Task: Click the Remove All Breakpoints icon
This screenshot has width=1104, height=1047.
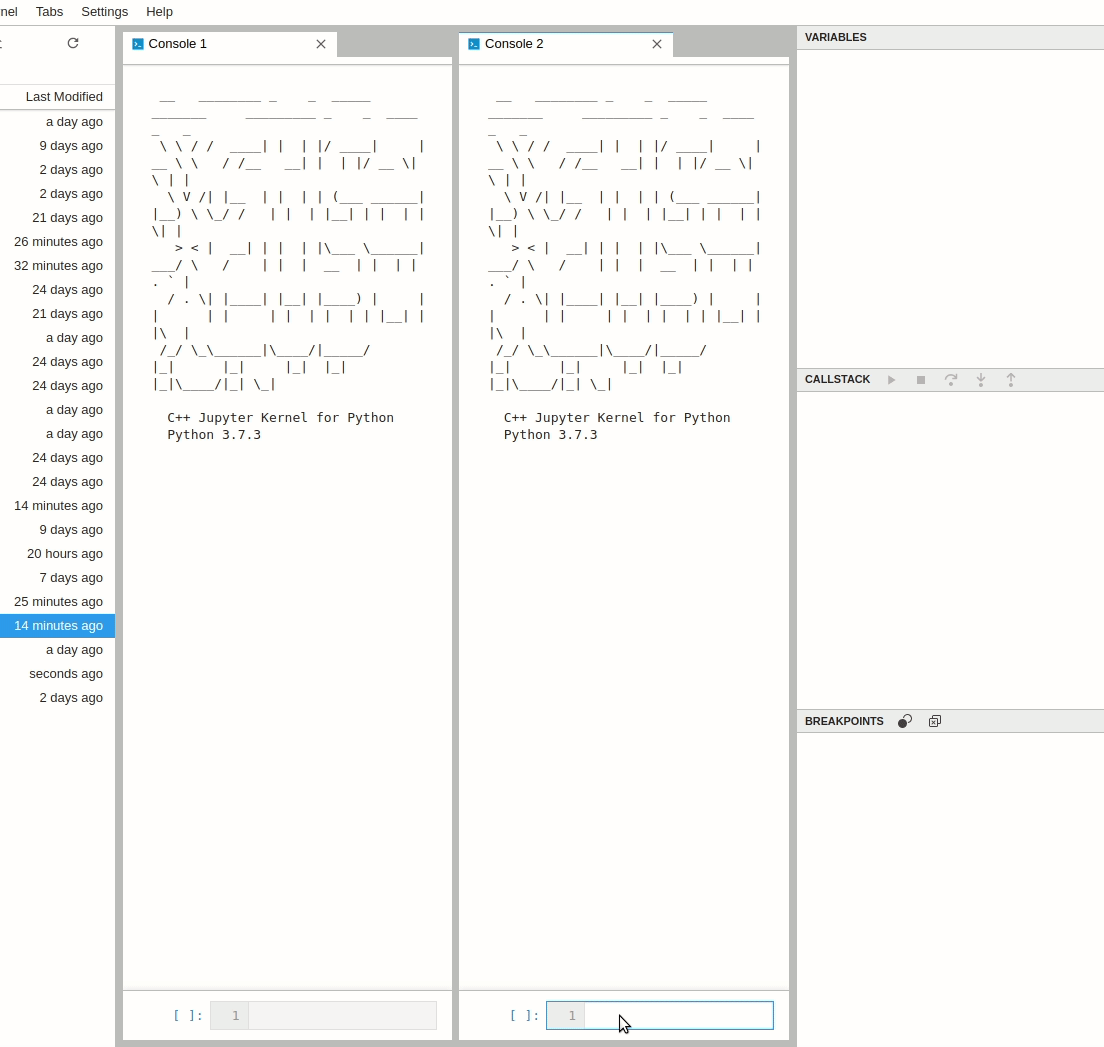Action: click(x=935, y=721)
